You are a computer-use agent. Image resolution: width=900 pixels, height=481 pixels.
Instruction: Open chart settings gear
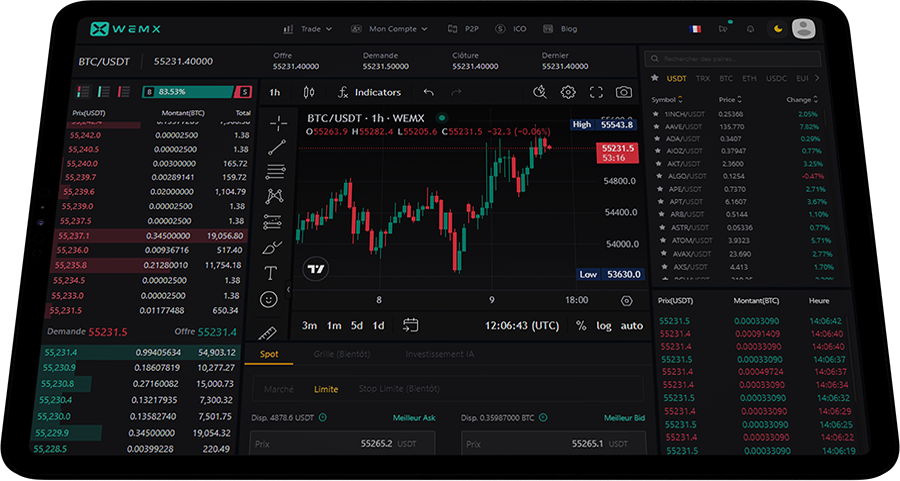click(568, 92)
